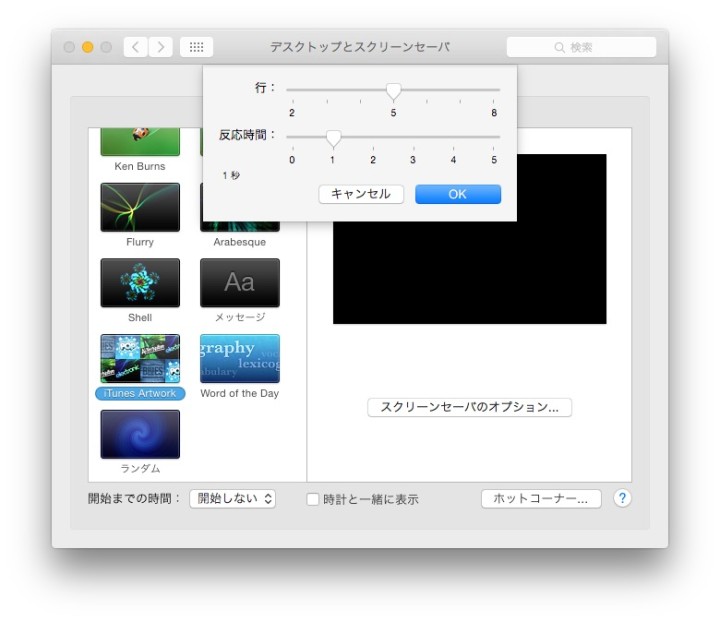
Task: Click the 行 slider handle
Action: click(x=393, y=91)
